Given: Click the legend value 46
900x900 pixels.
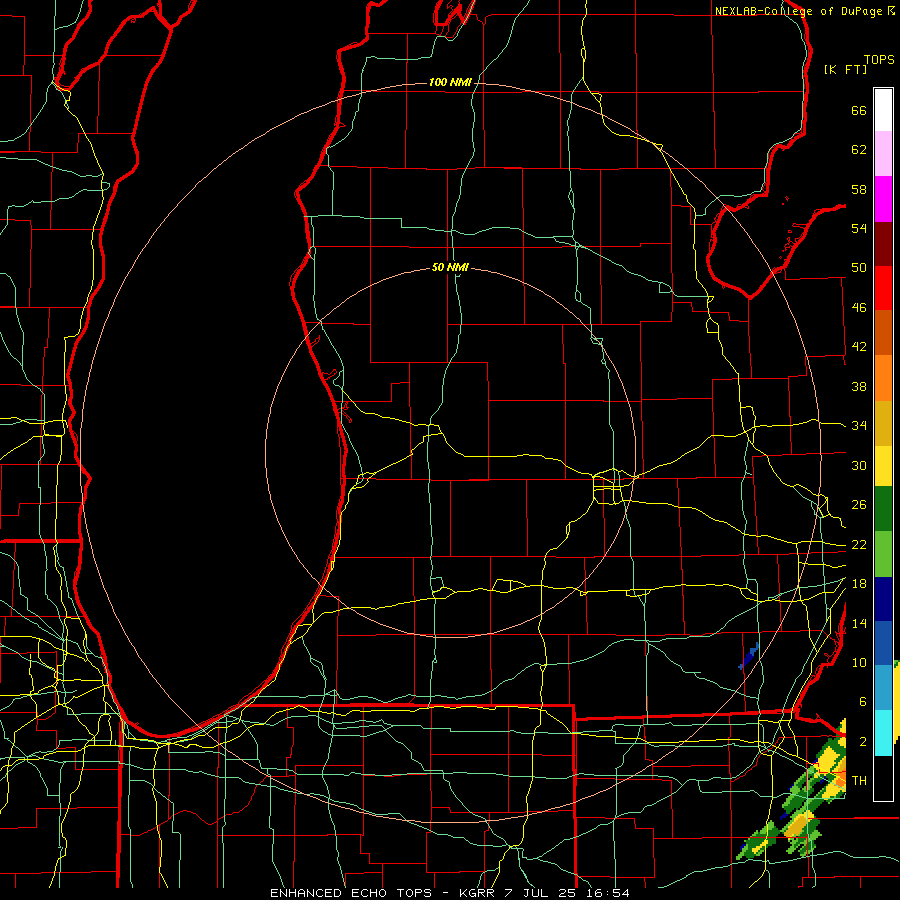Looking at the screenshot, I should [x=859, y=308].
